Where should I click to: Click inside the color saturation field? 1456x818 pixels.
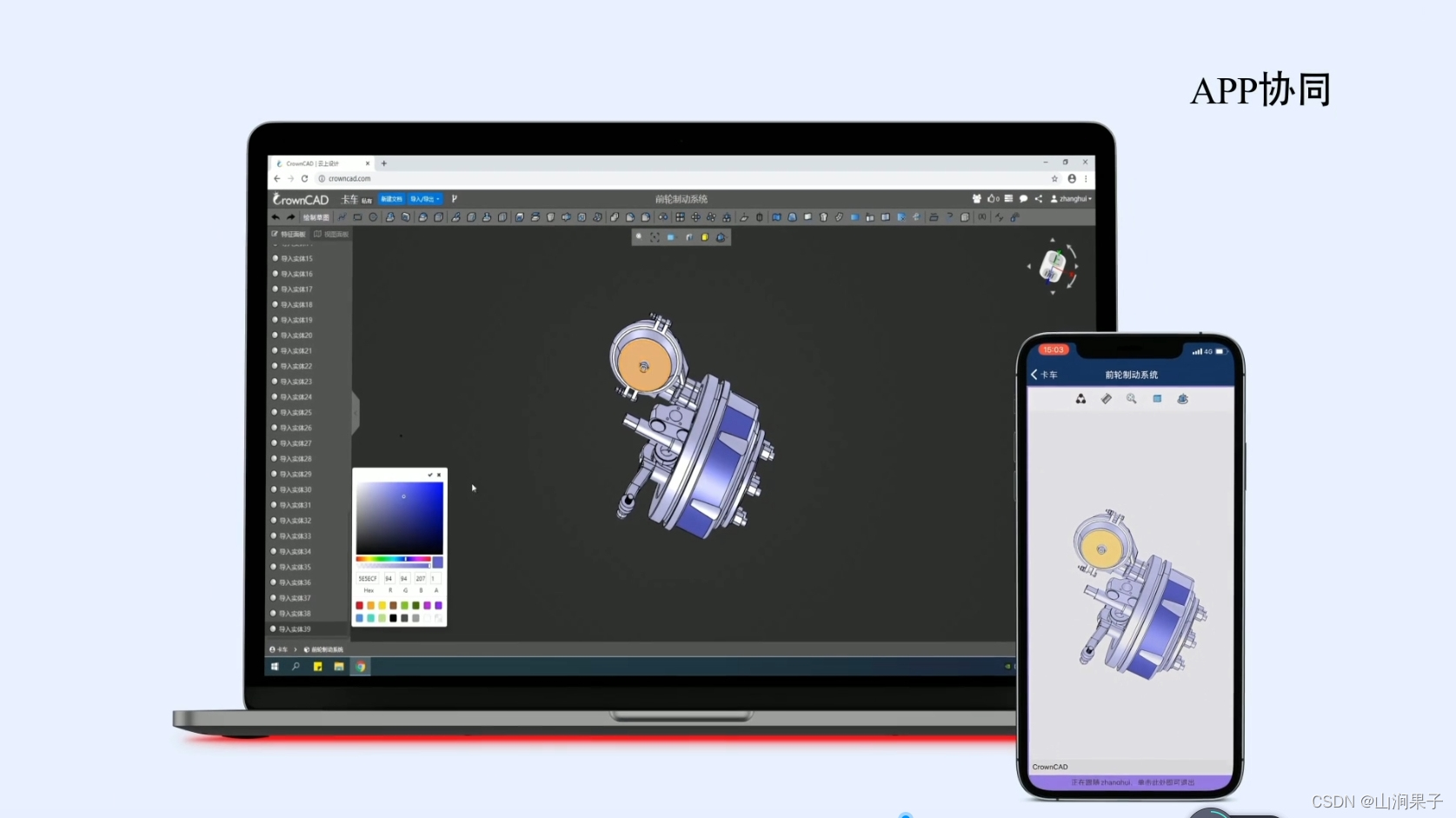click(x=400, y=518)
